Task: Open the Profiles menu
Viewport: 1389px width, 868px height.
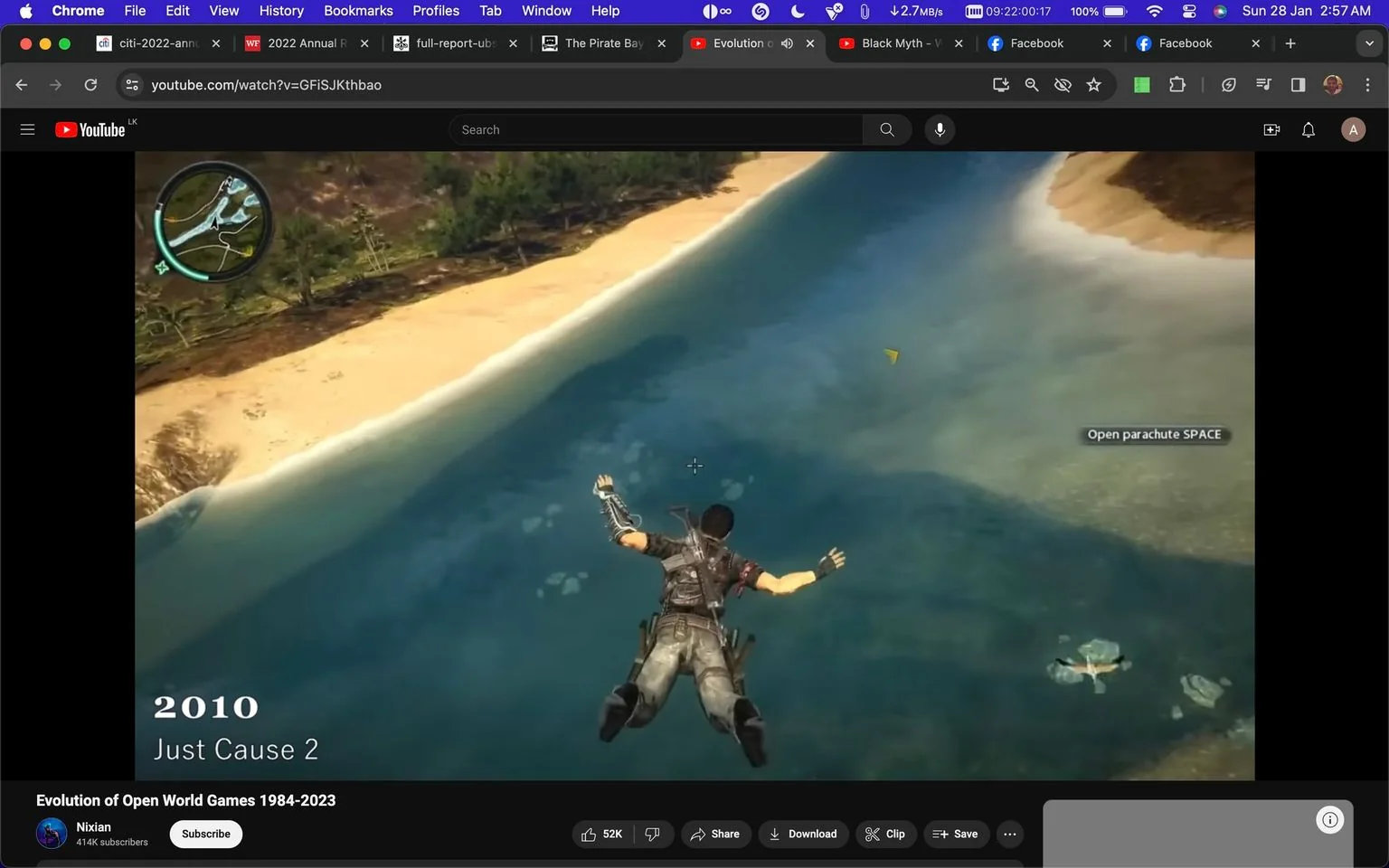Action: coord(436,11)
